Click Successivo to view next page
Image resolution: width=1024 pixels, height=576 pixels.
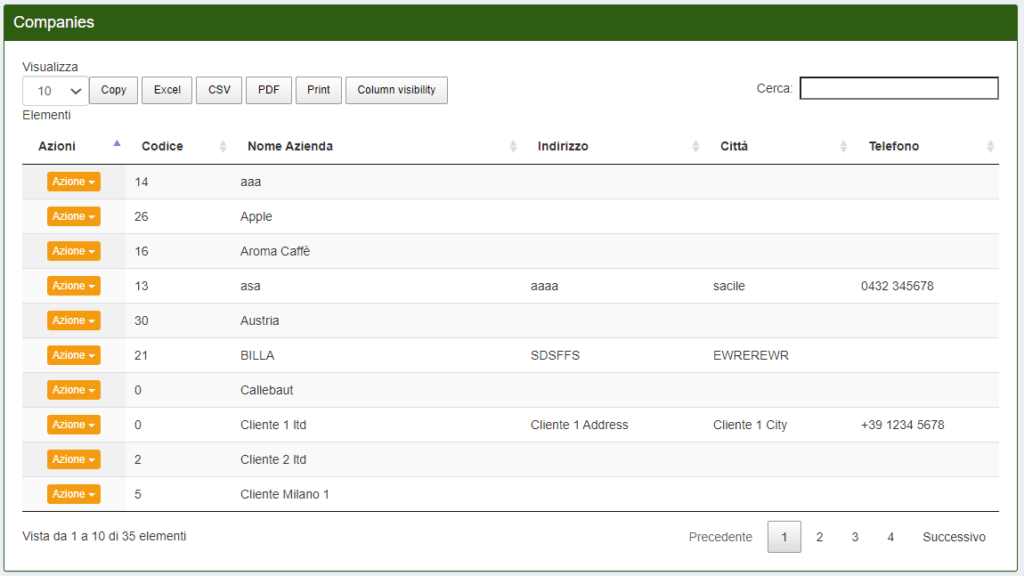[953, 537]
